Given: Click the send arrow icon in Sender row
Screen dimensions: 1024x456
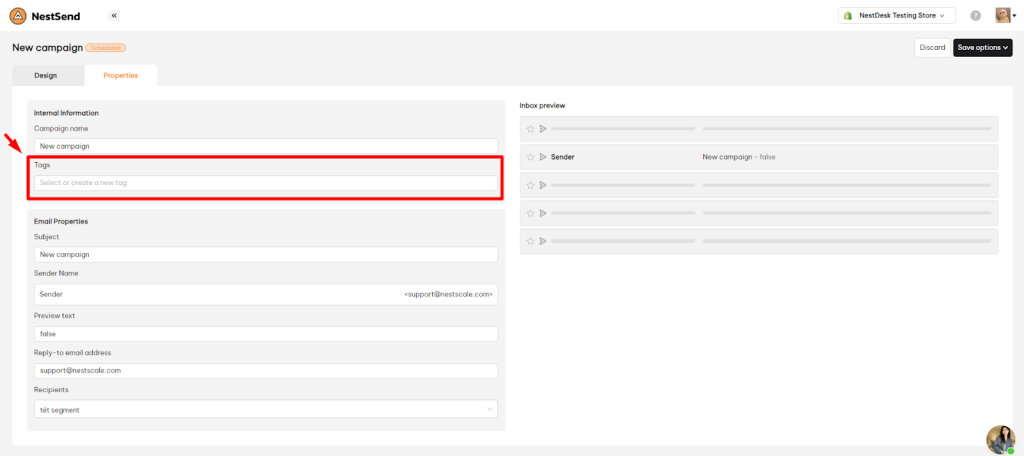Looking at the screenshot, I should (543, 157).
